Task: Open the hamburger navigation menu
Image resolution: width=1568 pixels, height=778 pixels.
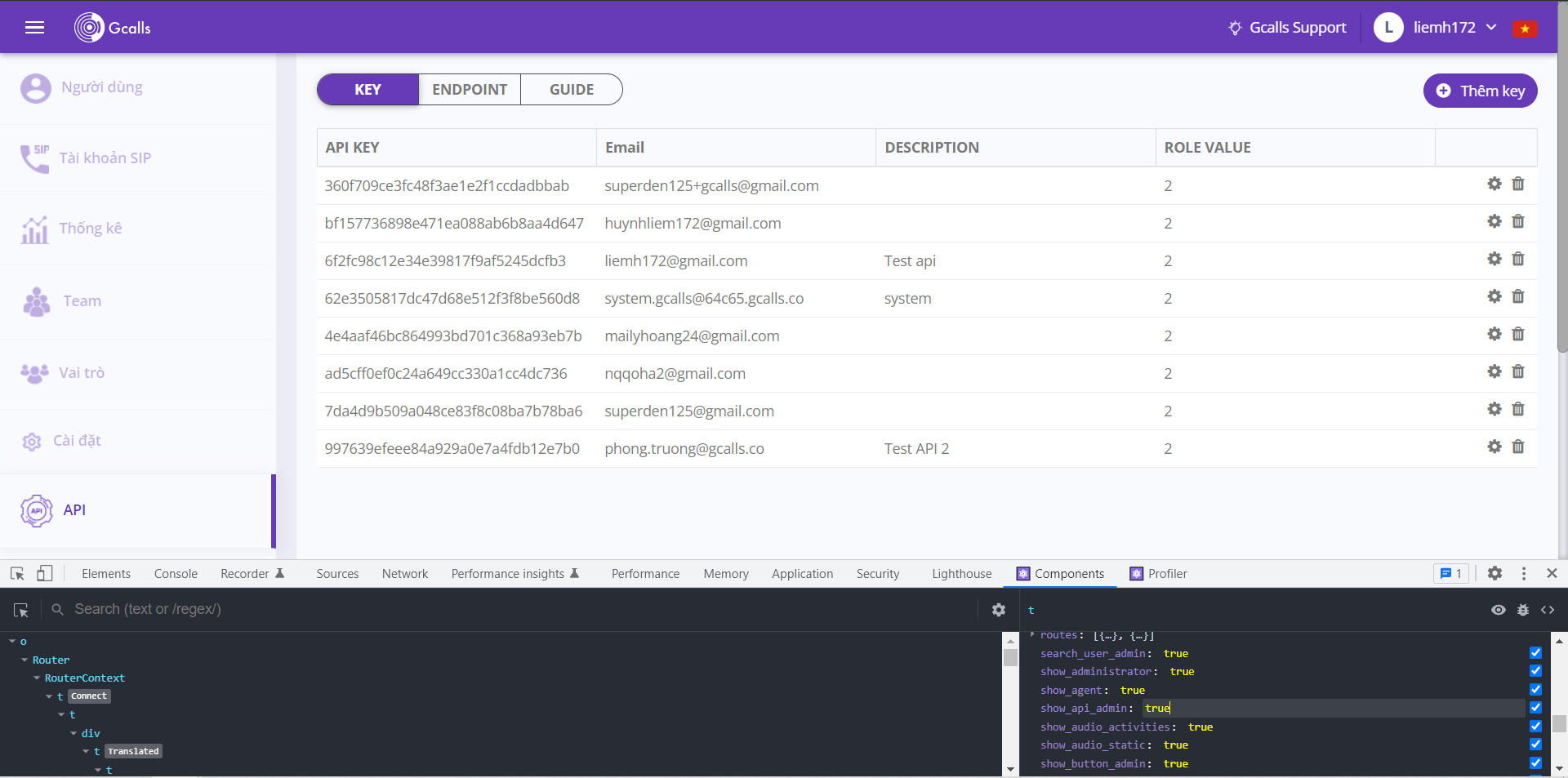Action: pyautogui.click(x=34, y=28)
